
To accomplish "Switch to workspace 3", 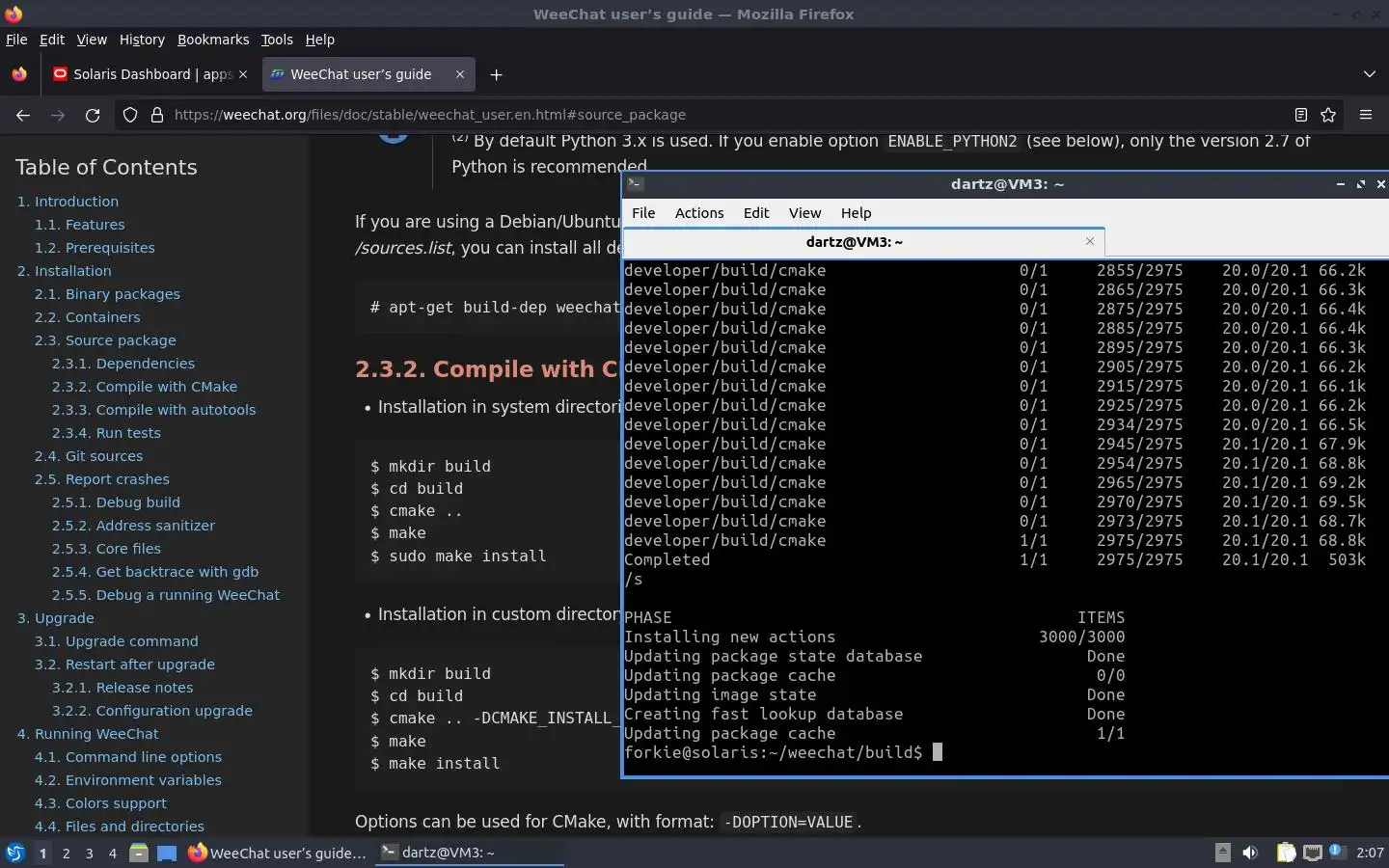I will (89, 853).
